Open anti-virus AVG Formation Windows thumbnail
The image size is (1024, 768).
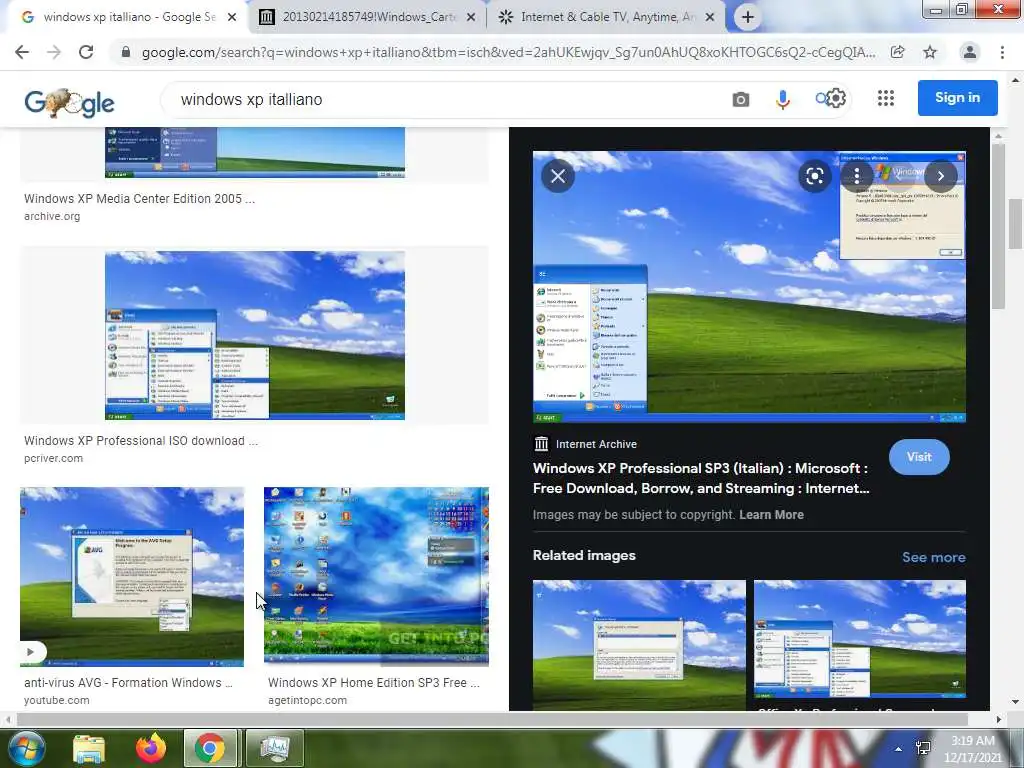point(132,577)
